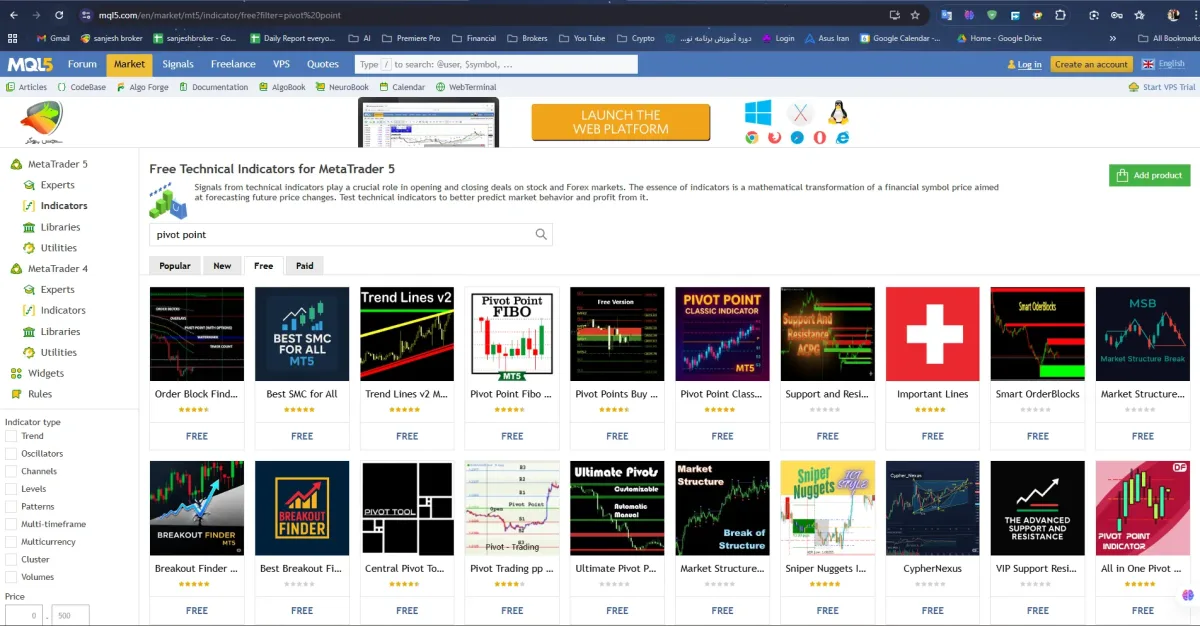1200x626 pixels.
Task: Open the Google Translate extension icon
Action: coord(947,15)
